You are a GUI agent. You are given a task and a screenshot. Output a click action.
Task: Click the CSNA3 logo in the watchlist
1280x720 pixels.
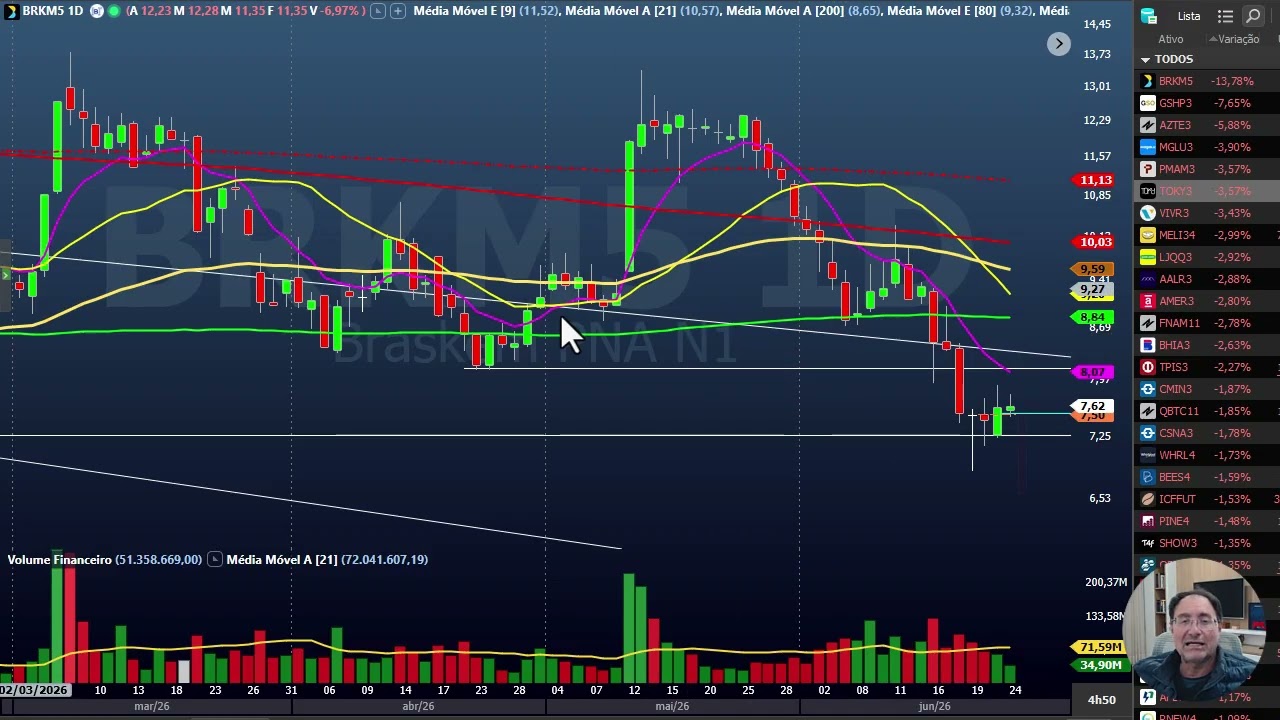pyautogui.click(x=1148, y=433)
